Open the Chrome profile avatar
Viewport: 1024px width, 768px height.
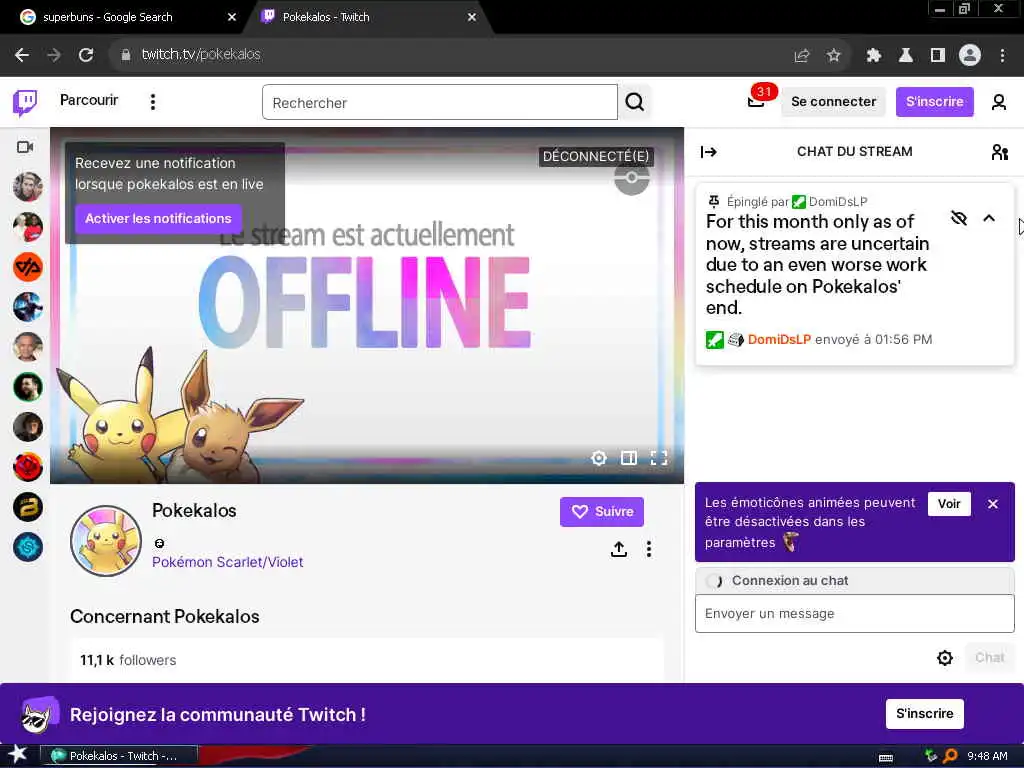pyautogui.click(x=969, y=56)
